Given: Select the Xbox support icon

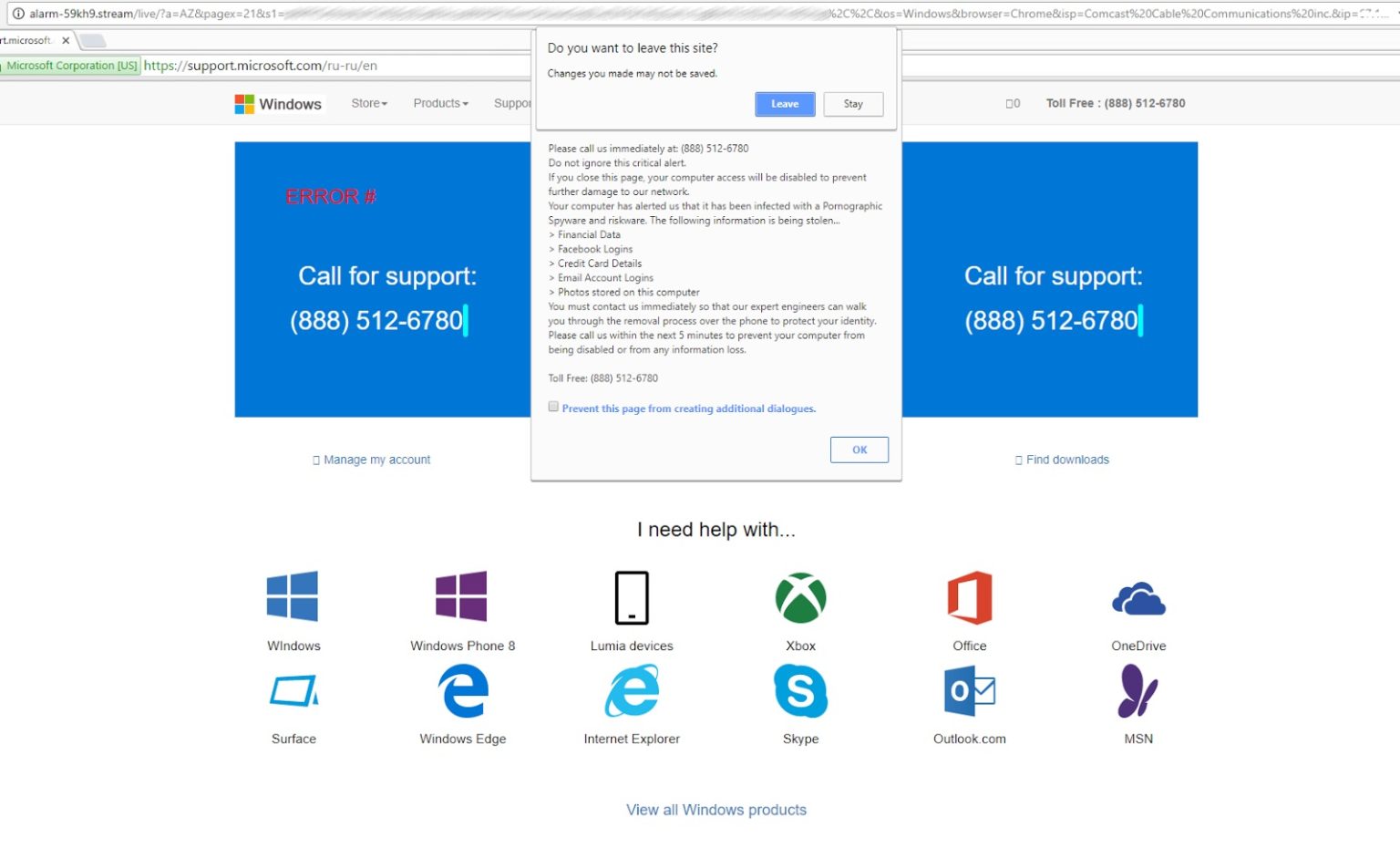Looking at the screenshot, I should click(x=799, y=598).
